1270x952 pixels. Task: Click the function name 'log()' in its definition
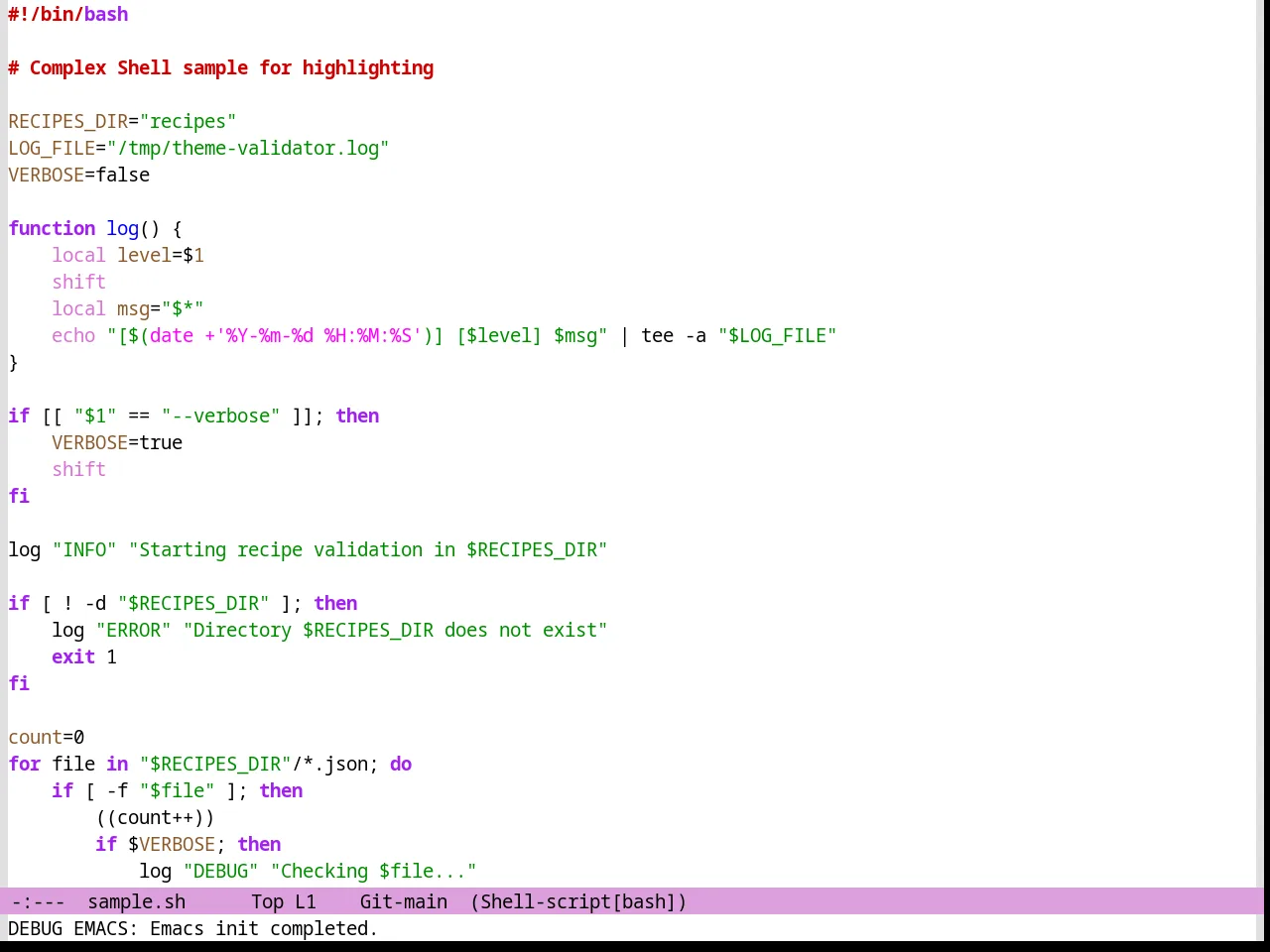[133, 229]
